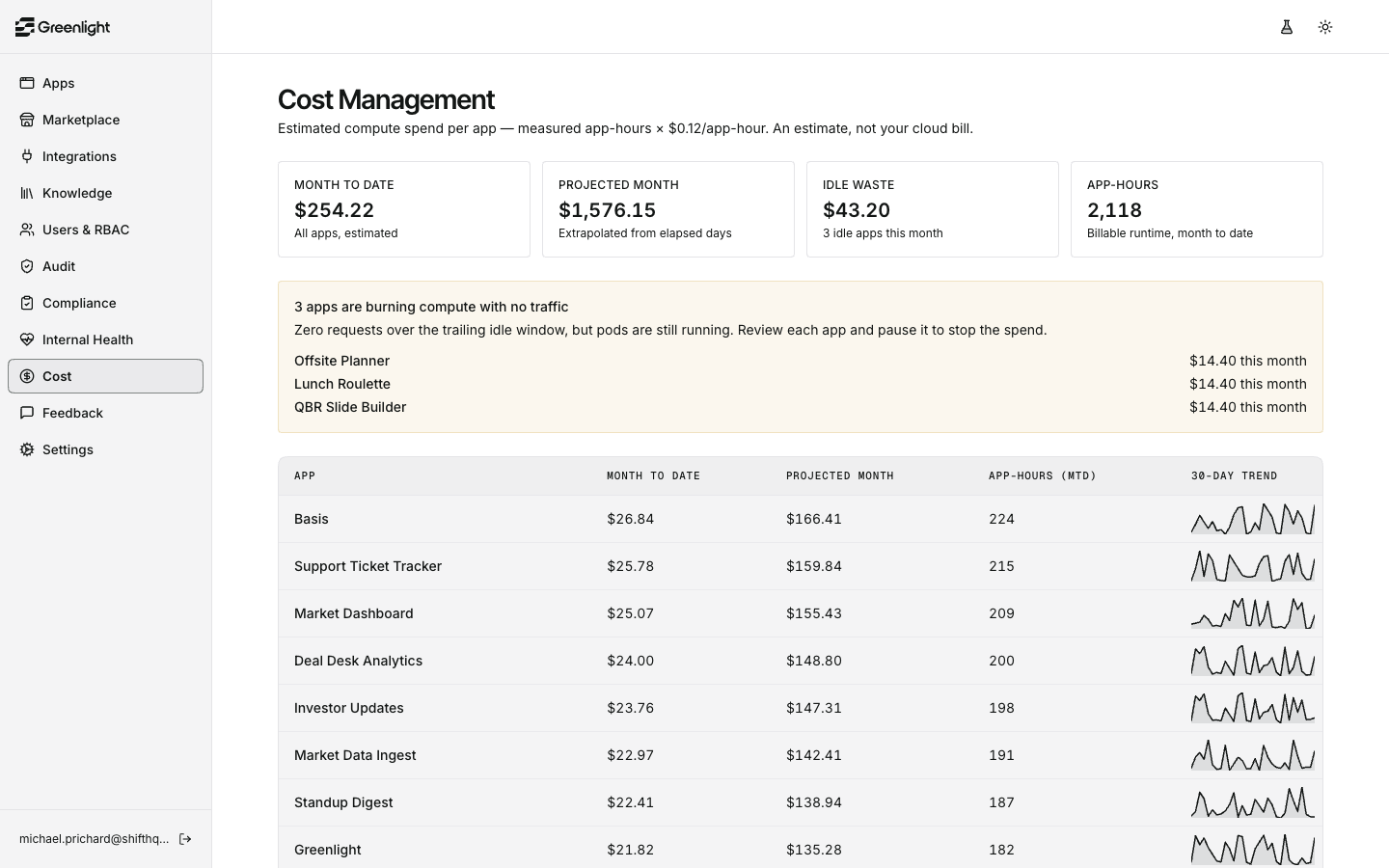Viewport: 1389px width, 868px height.
Task: Click the Feedback speech-bubble icon
Action: [27, 413]
